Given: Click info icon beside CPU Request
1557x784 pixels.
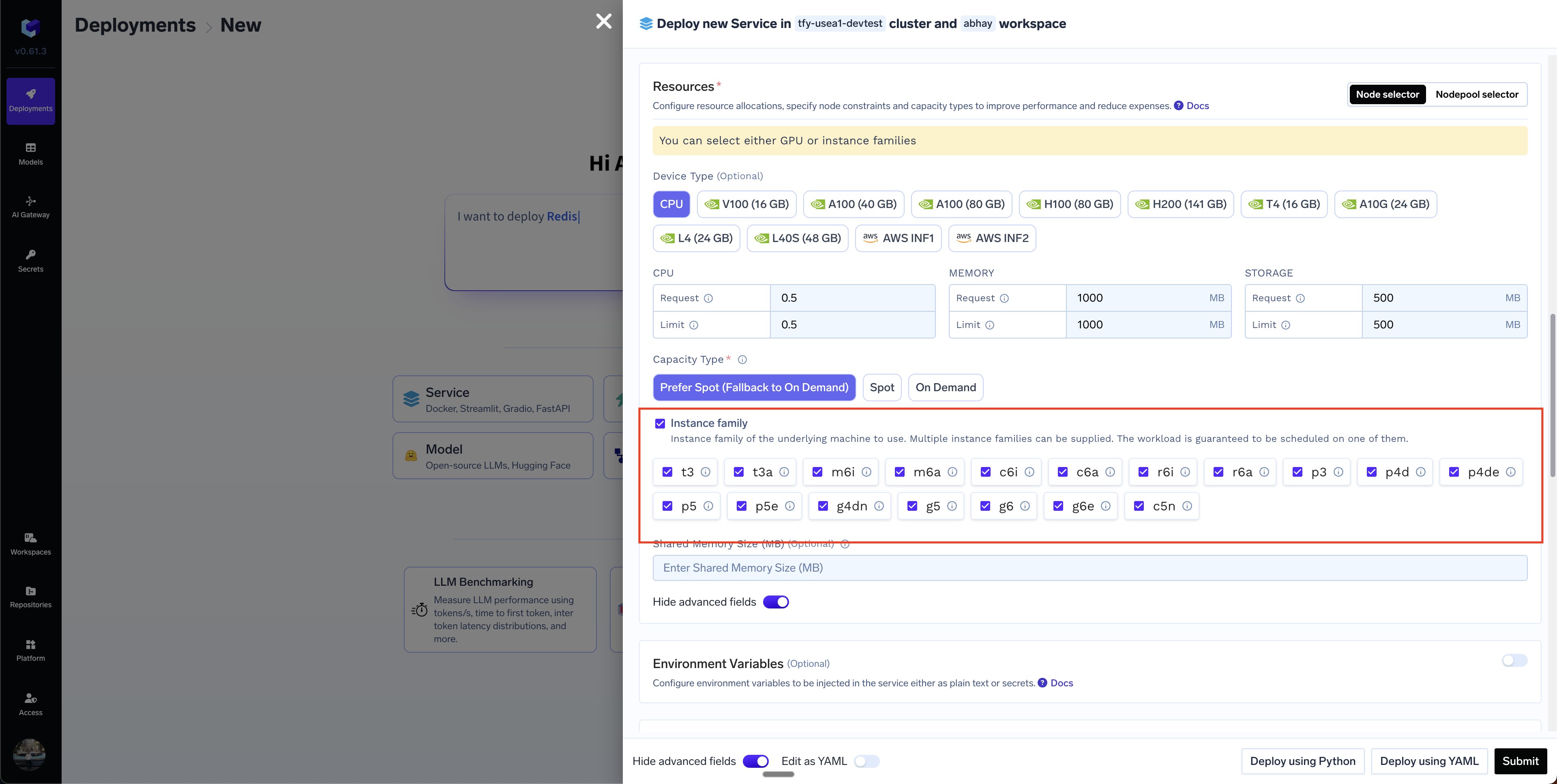Looking at the screenshot, I should point(708,299).
